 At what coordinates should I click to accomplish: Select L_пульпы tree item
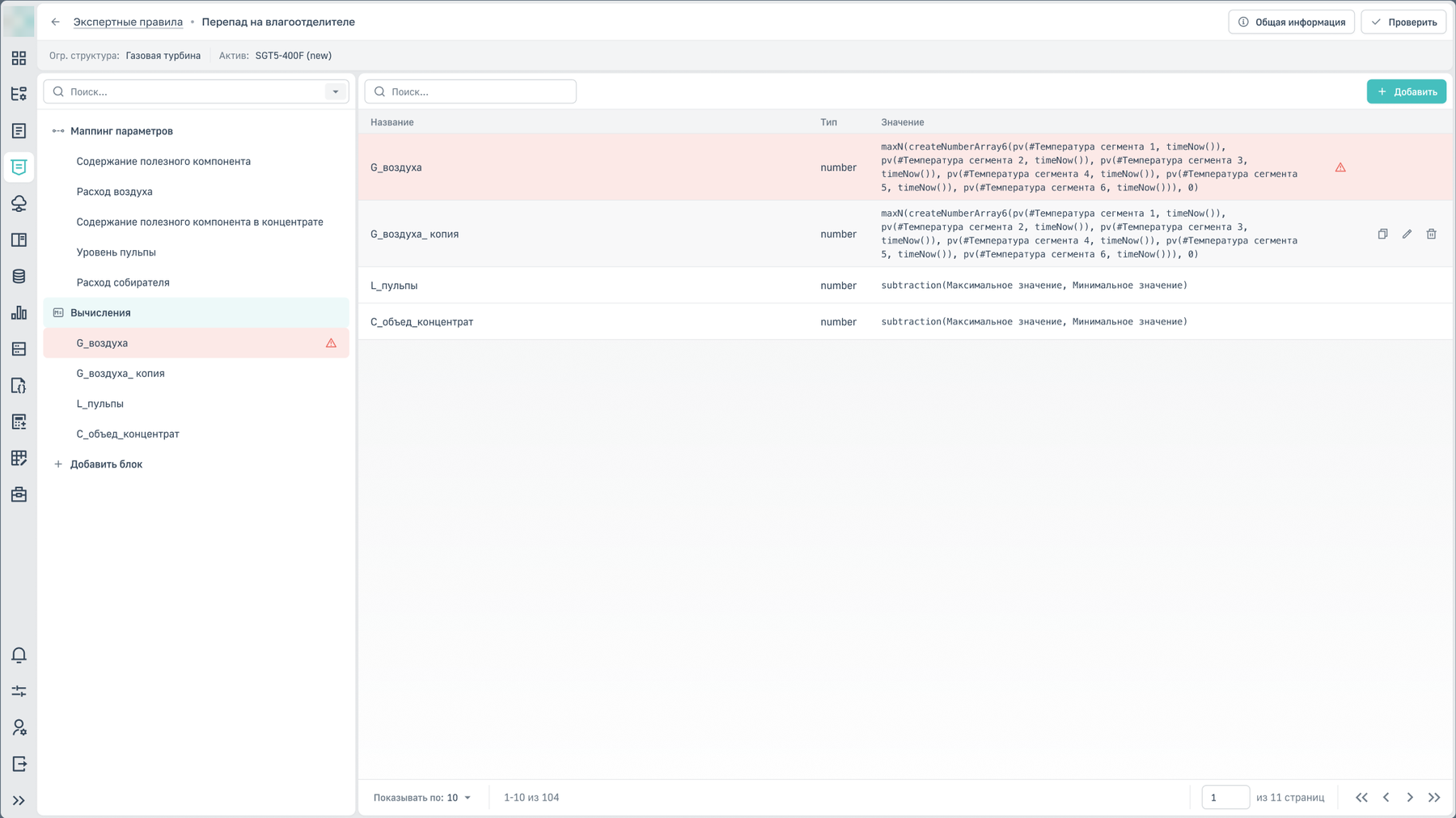point(99,404)
